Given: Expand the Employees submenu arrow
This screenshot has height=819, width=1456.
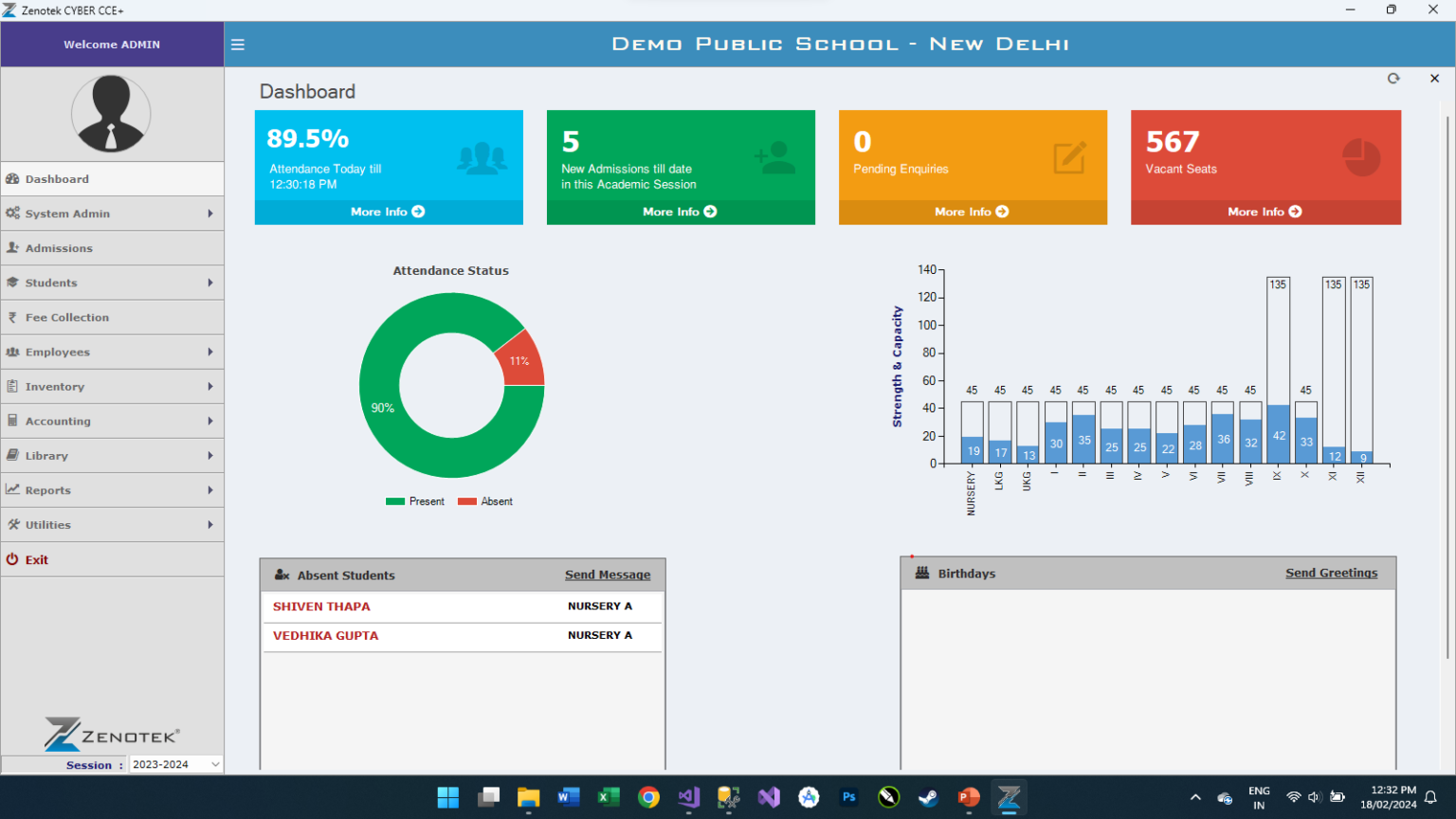Looking at the screenshot, I should point(210,353).
